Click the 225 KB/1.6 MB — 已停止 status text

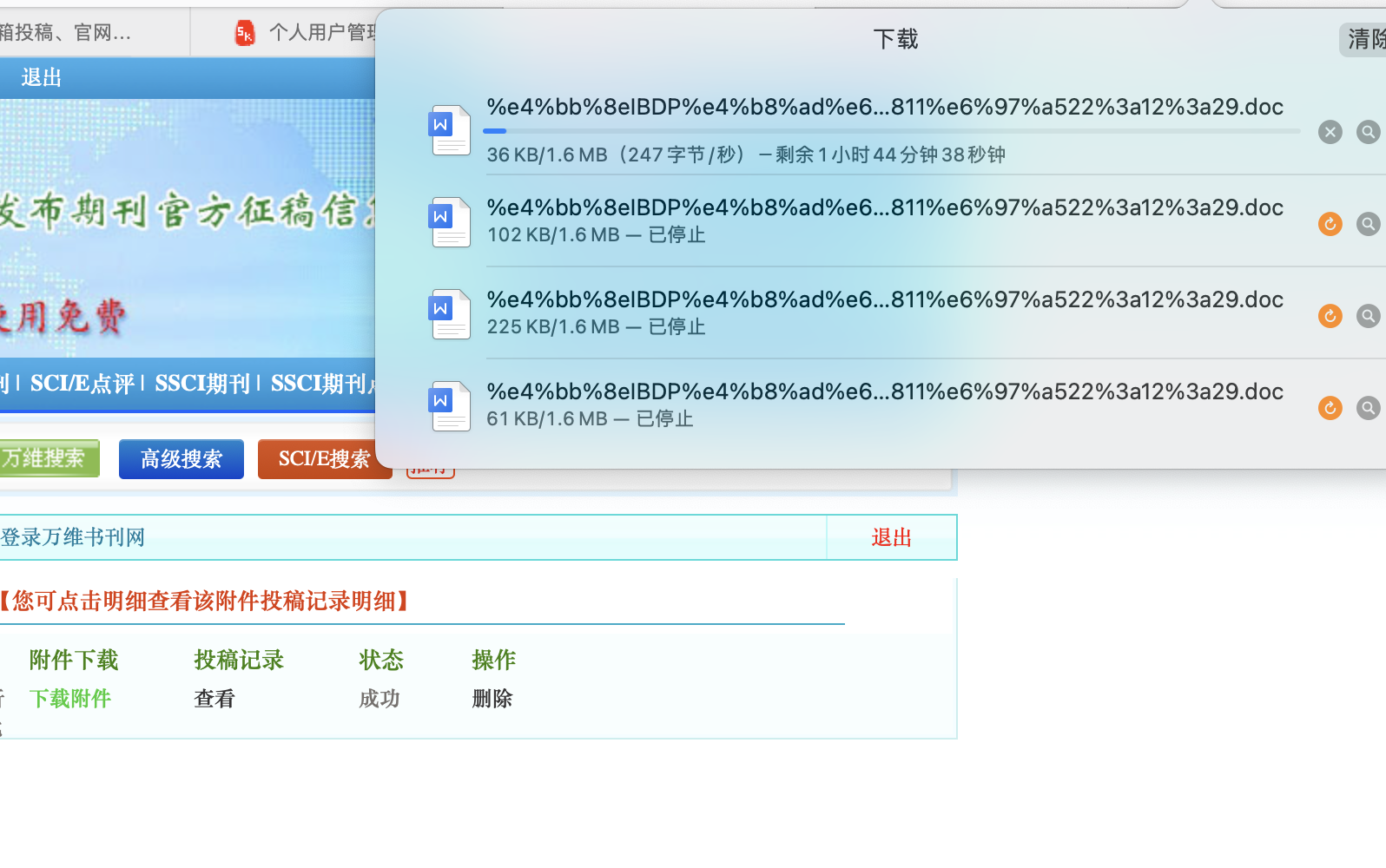pos(596,327)
